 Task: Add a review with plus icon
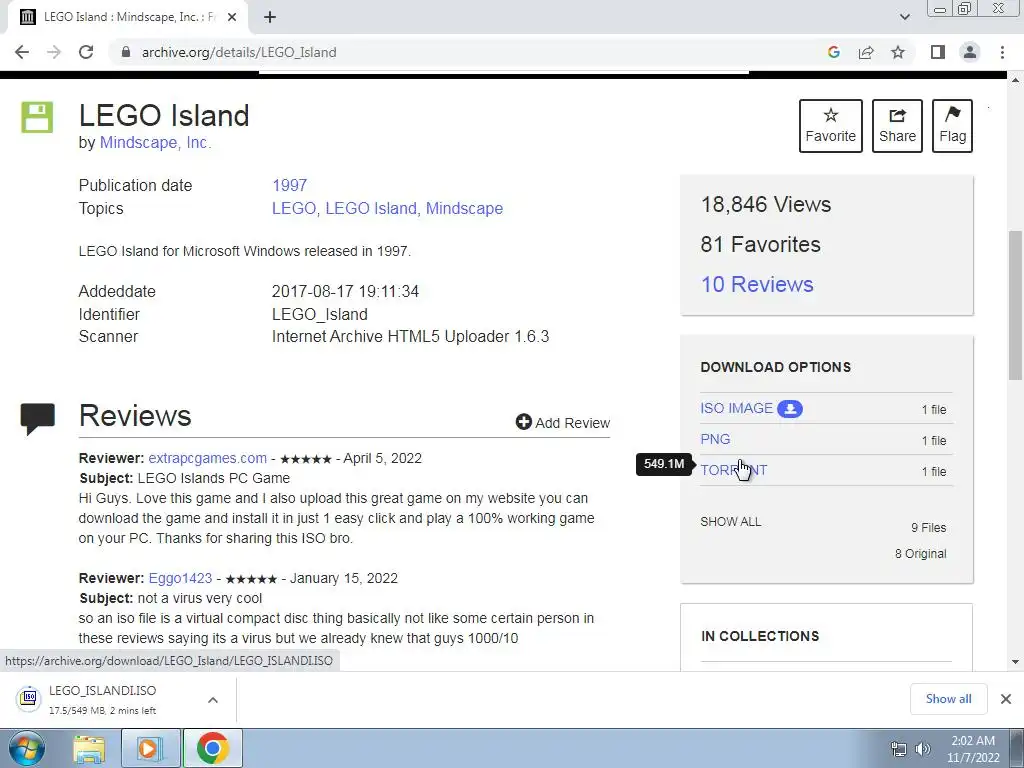(563, 423)
